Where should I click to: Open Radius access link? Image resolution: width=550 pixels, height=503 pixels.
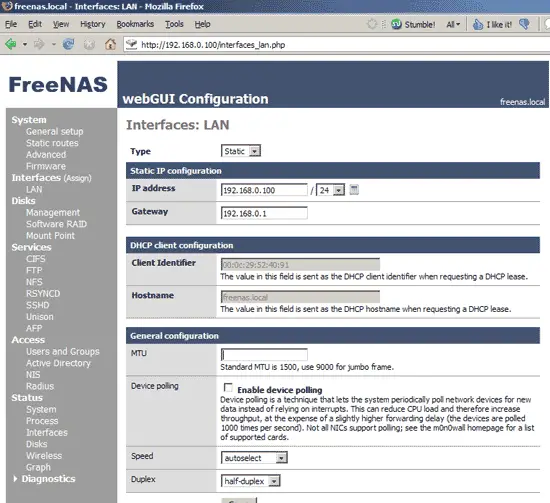click(40, 386)
